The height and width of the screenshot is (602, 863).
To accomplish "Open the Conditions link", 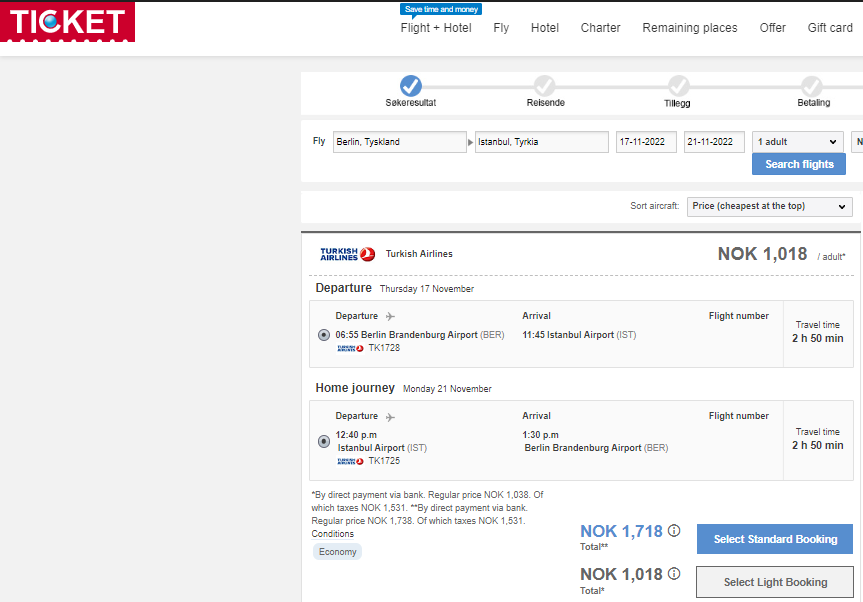I will click(x=332, y=534).
